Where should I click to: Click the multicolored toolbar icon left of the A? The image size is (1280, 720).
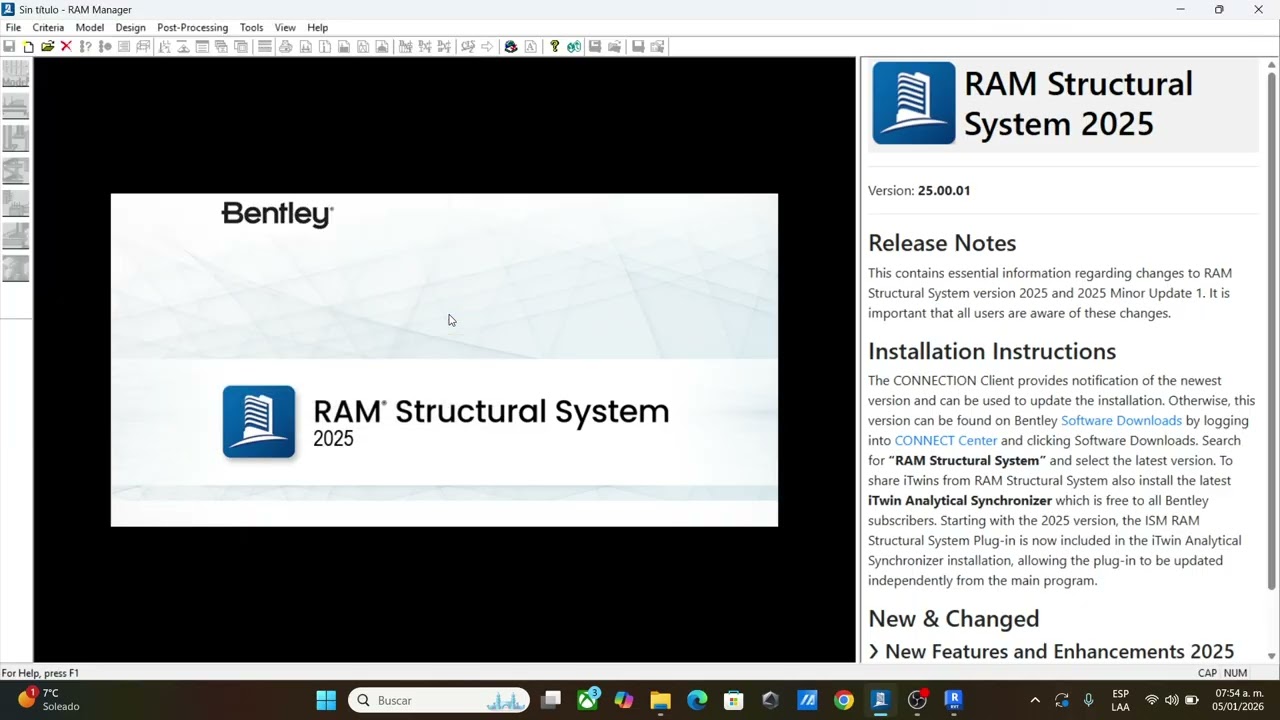tap(511, 47)
